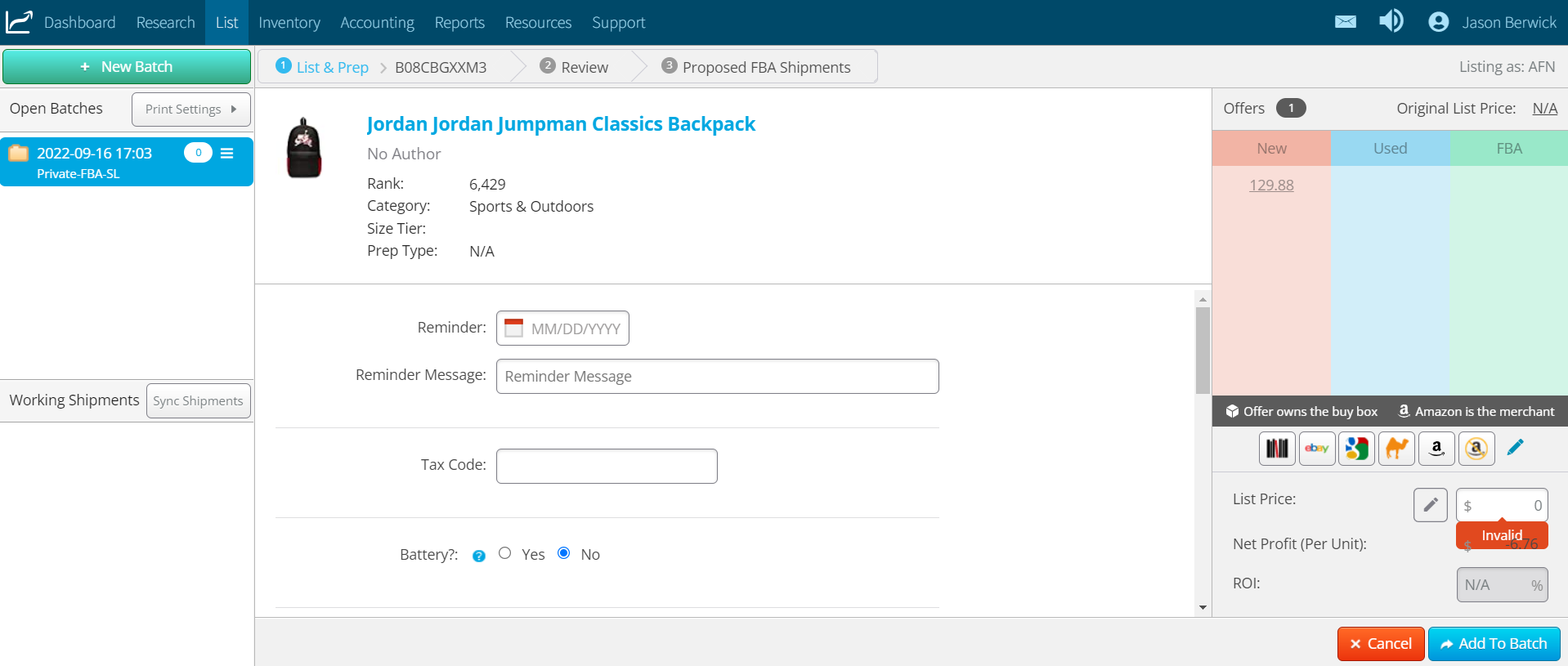Click the Offers count badge 1

[1291, 108]
